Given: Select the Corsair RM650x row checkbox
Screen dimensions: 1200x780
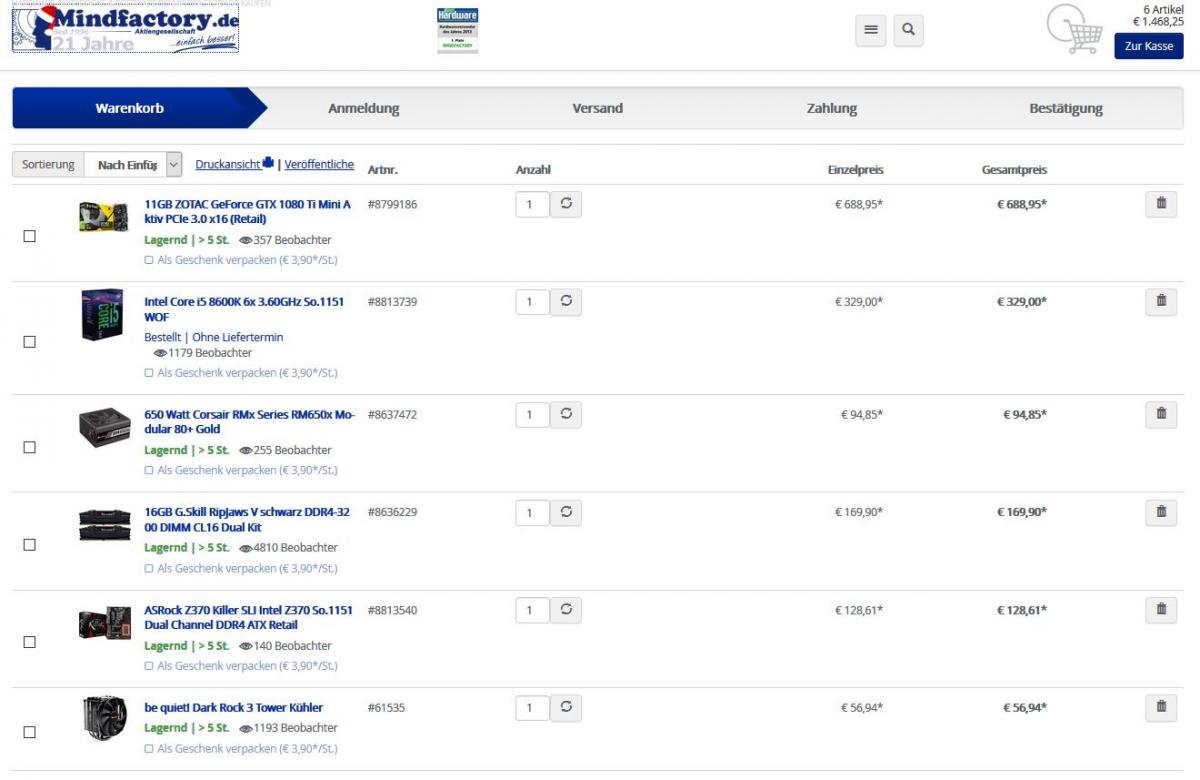Looking at the screenshot, I should click(x=29, y=447).
